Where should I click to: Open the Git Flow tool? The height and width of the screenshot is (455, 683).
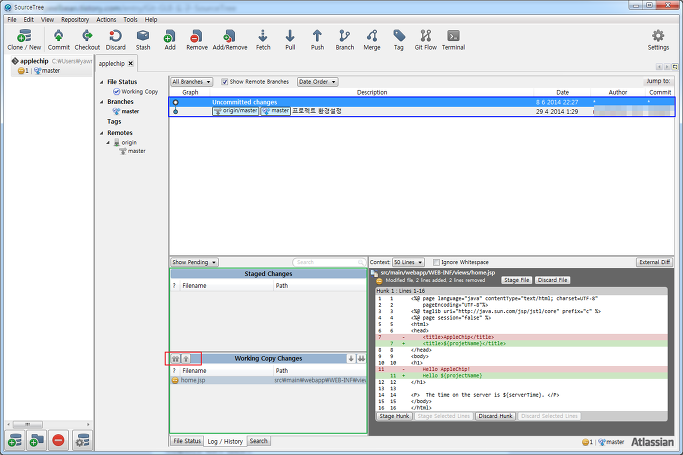click(426, 40)
